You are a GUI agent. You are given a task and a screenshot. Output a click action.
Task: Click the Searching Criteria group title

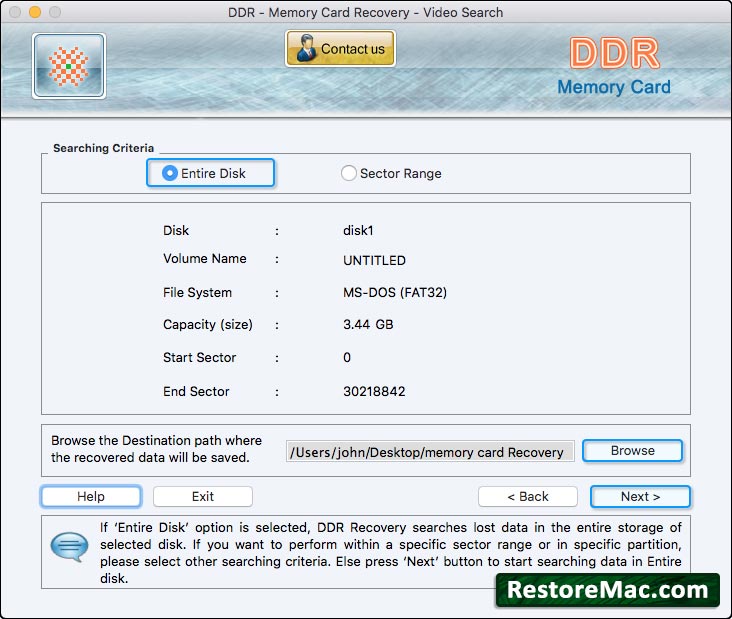[103, 148]
